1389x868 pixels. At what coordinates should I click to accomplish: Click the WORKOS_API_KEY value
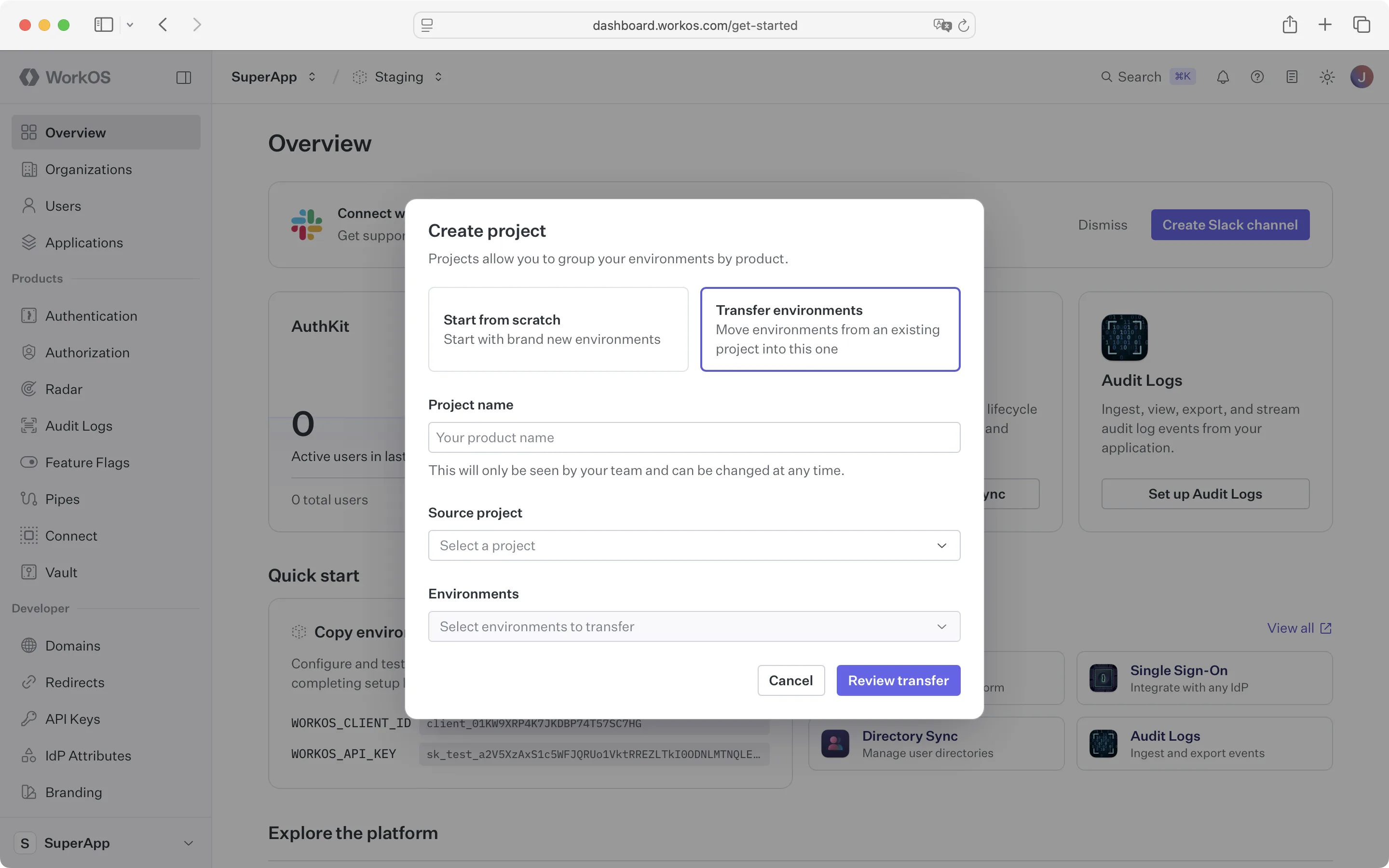594,754
